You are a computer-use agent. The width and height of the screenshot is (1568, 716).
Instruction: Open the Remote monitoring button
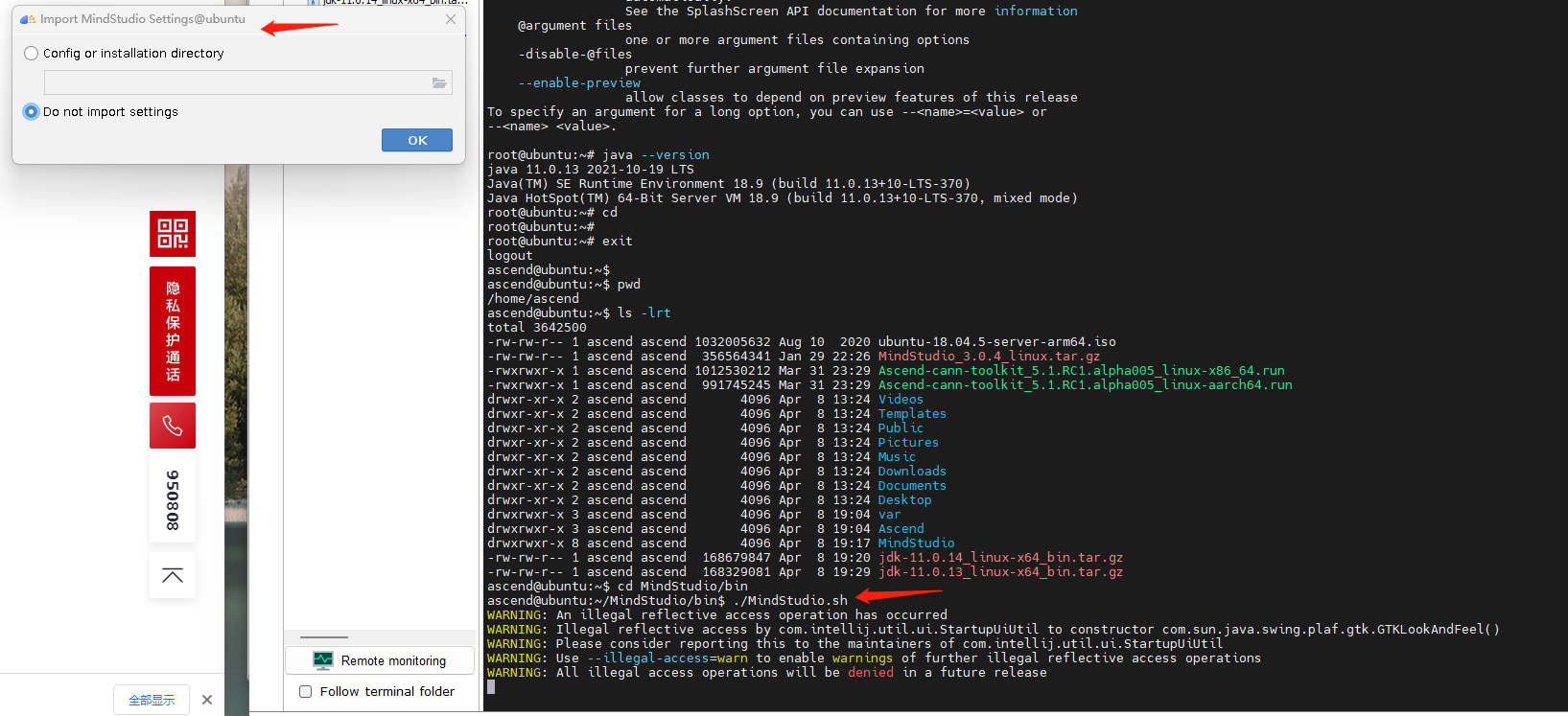coord(380,660)
